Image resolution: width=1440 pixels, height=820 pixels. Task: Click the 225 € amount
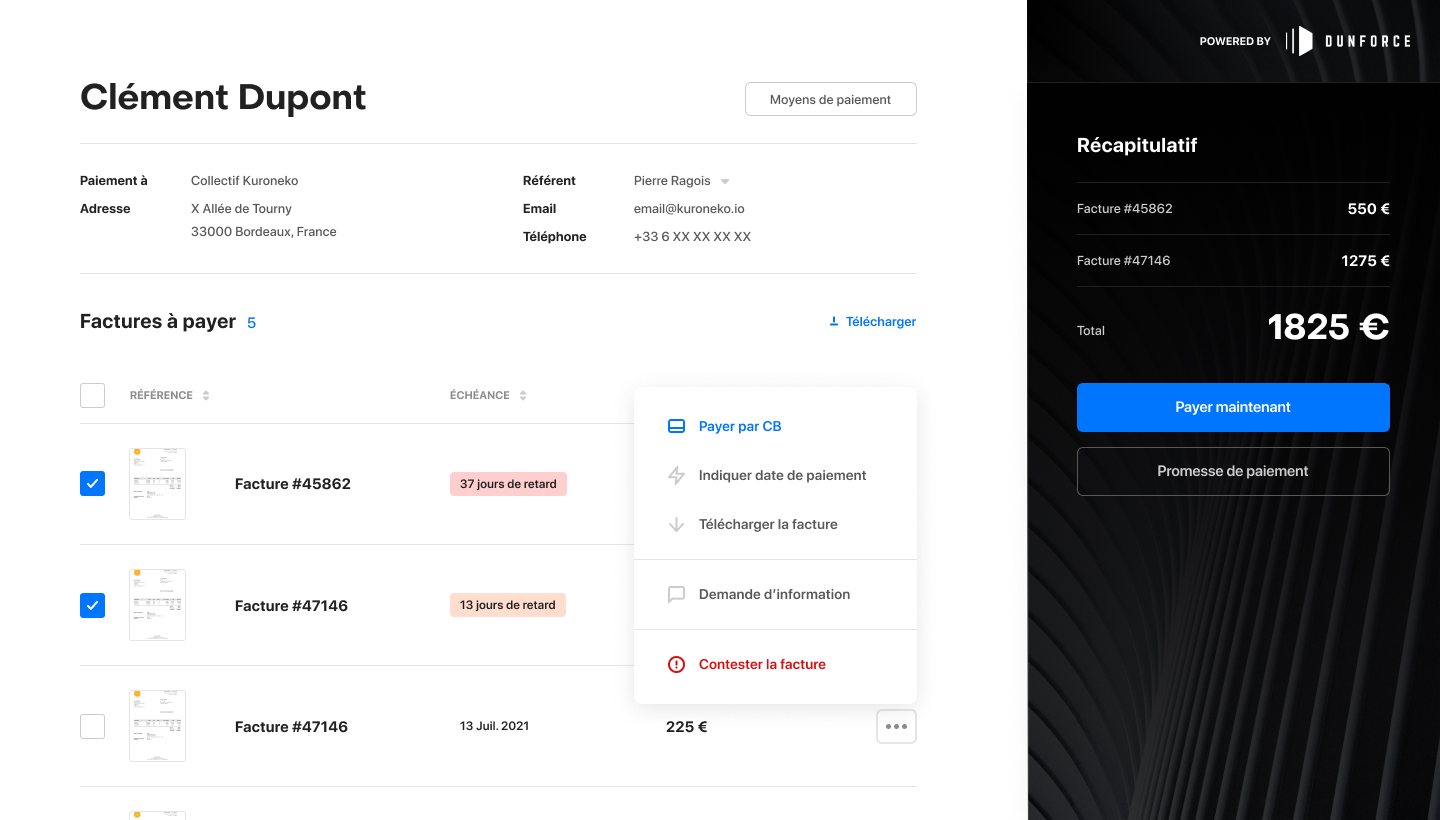[x=686, y=727]
